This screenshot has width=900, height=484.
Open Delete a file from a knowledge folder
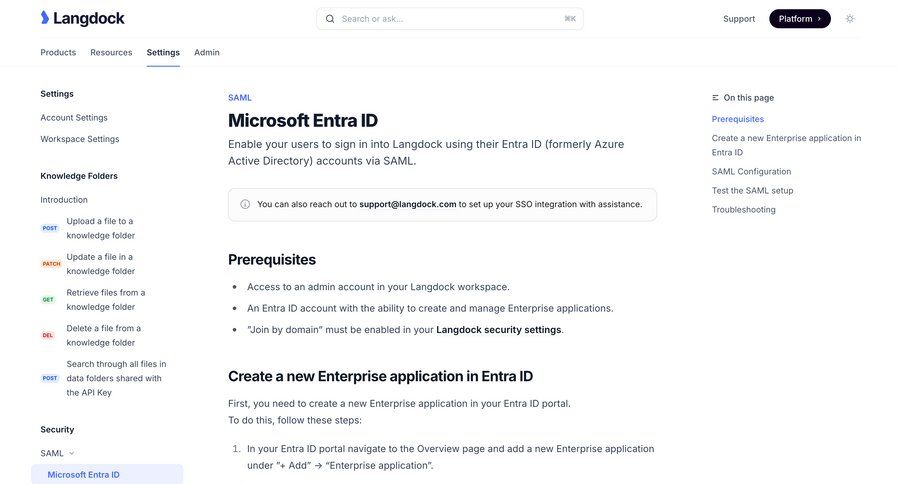pyautogui.click(x=103, y=335)
